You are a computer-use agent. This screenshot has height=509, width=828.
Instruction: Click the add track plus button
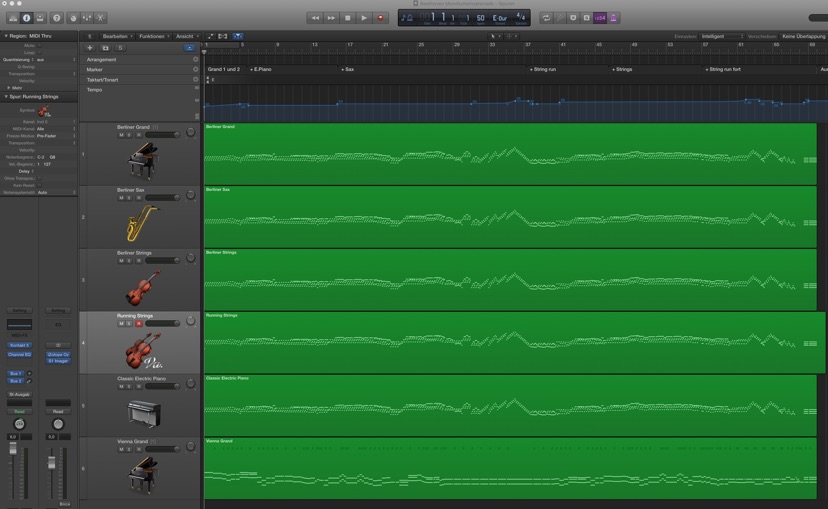[89, 48]
